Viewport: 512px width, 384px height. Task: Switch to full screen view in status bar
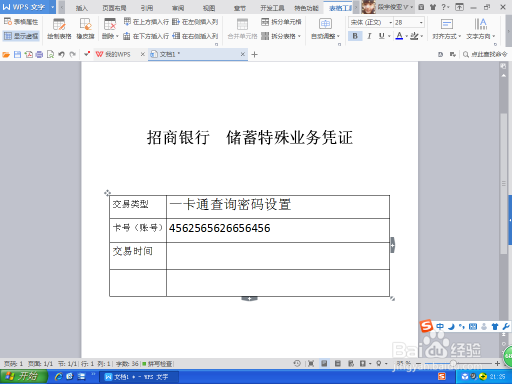click(311, 363)
